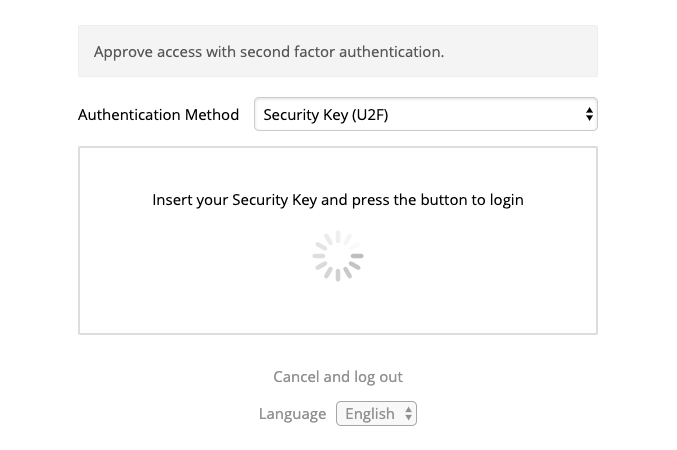Click the upward arrow in the Language selector
Screen dimensions: 677x450
408,410
